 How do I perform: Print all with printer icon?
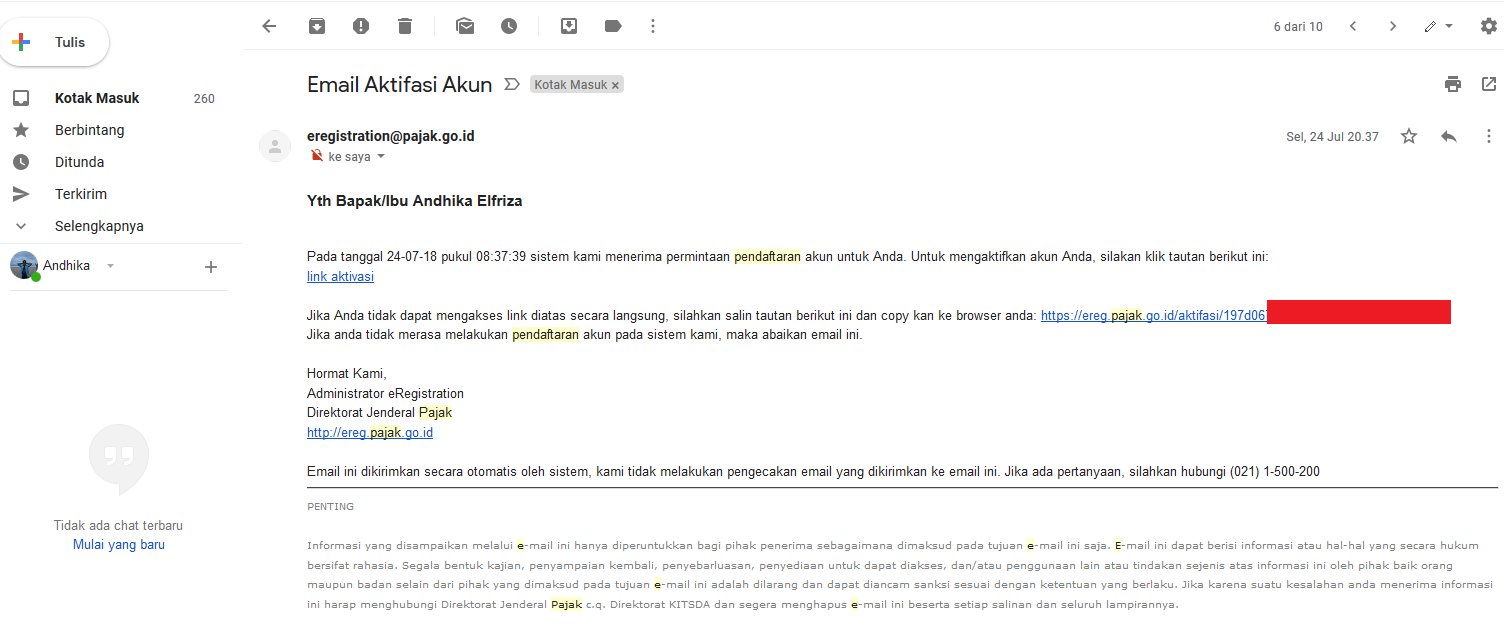[x=1453, y=84]
